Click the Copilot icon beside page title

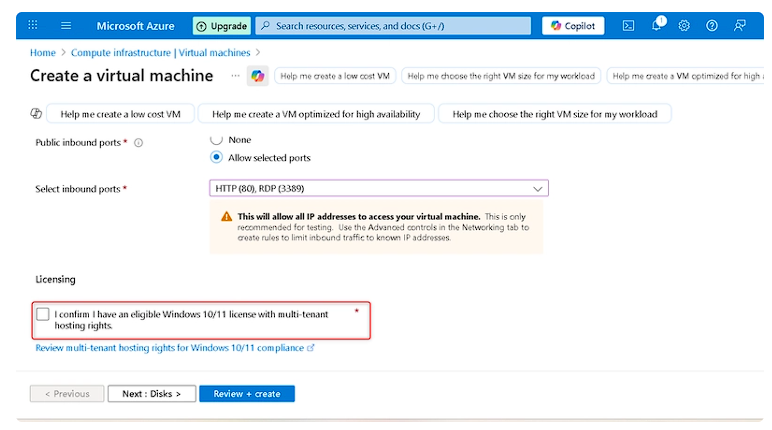click(x=258, y=76)
